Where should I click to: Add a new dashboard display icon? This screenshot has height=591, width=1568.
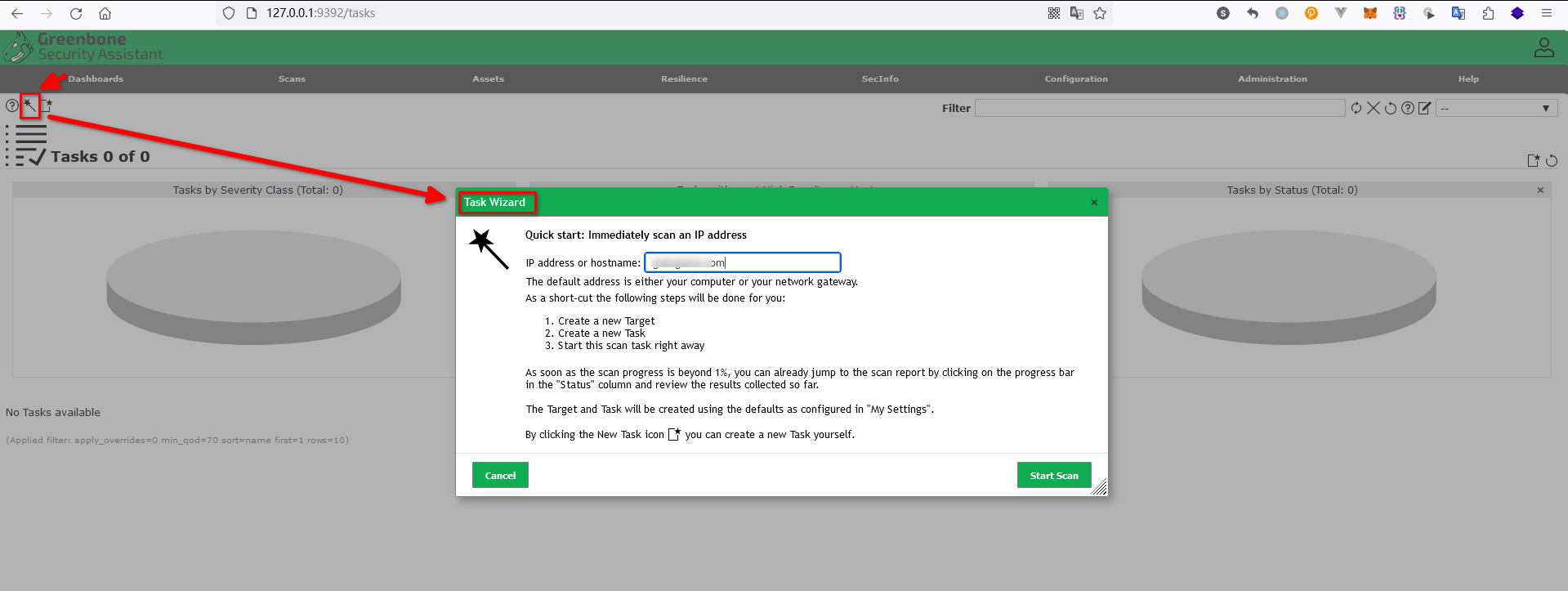[x=1534, y=161]
